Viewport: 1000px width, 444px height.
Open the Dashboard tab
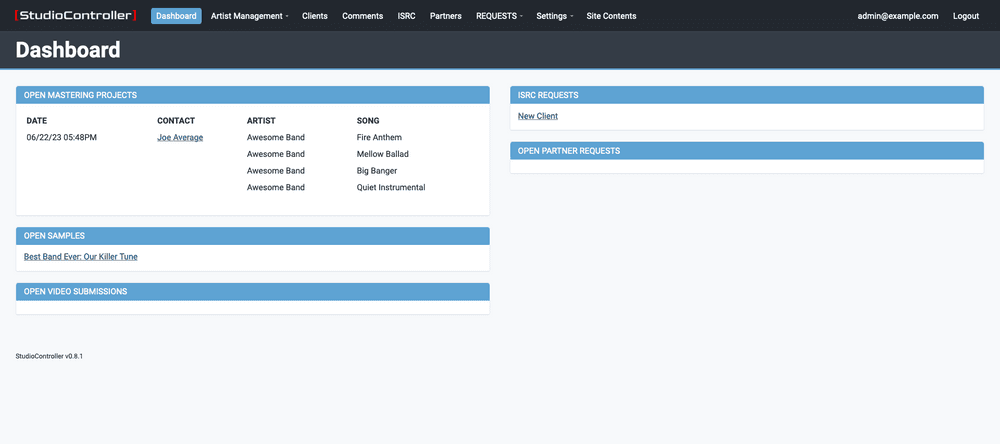[176, 16]
